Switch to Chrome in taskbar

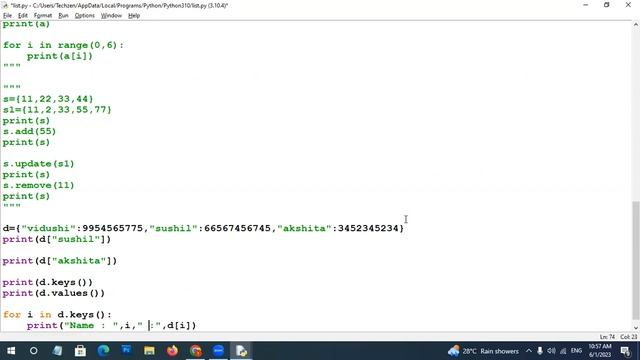pyautogui.click(x=196, y=351)
